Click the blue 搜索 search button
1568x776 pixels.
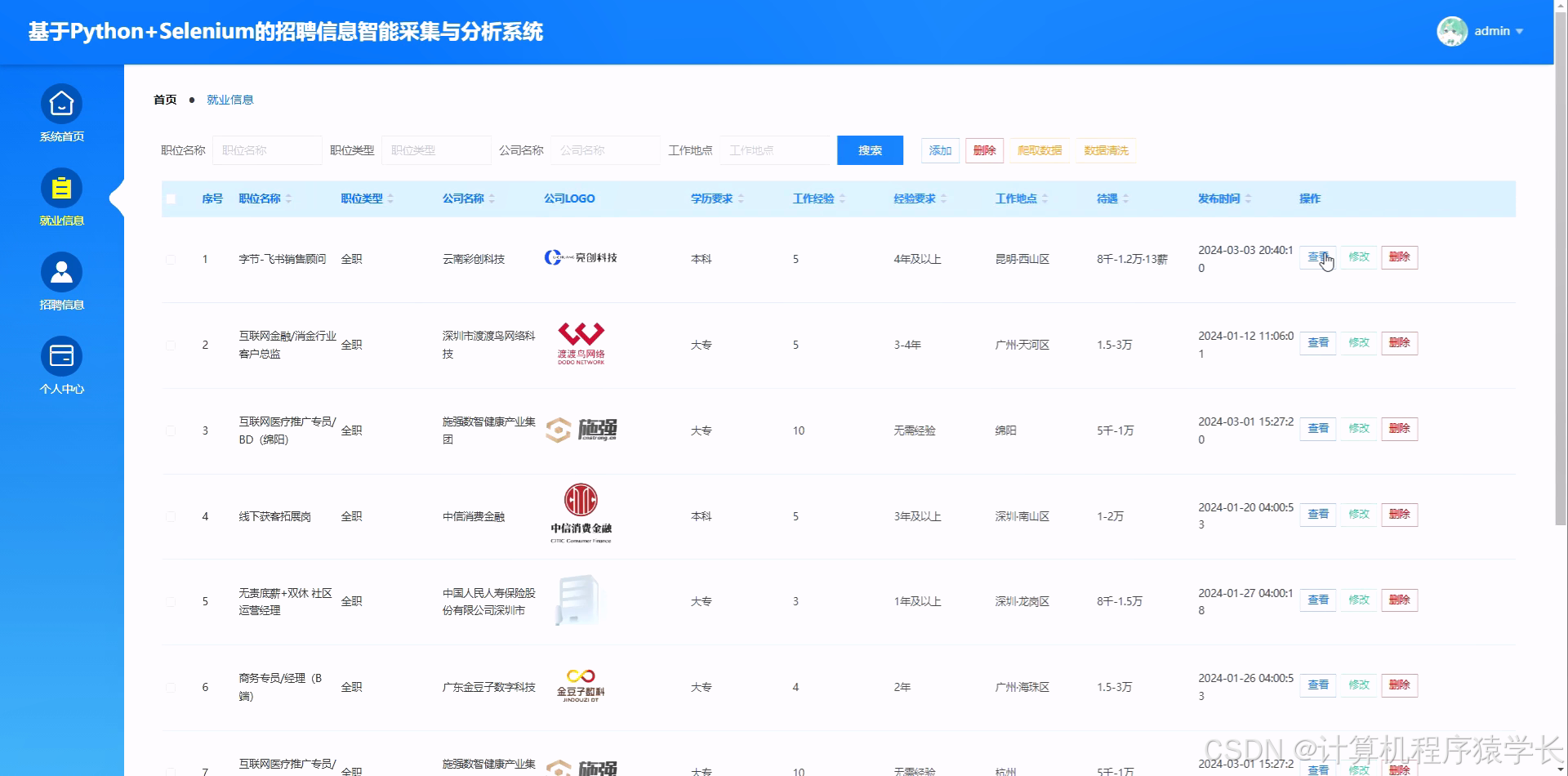(869, 150)
